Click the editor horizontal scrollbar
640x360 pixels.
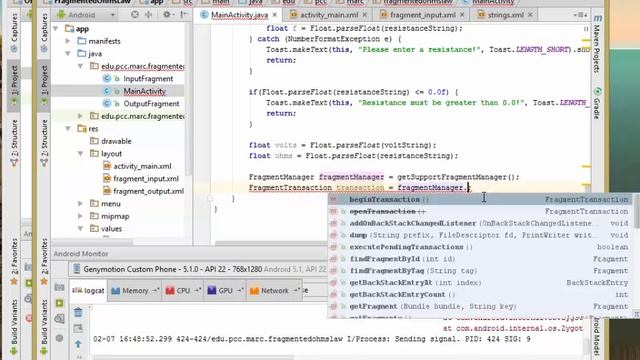(271, 243)
